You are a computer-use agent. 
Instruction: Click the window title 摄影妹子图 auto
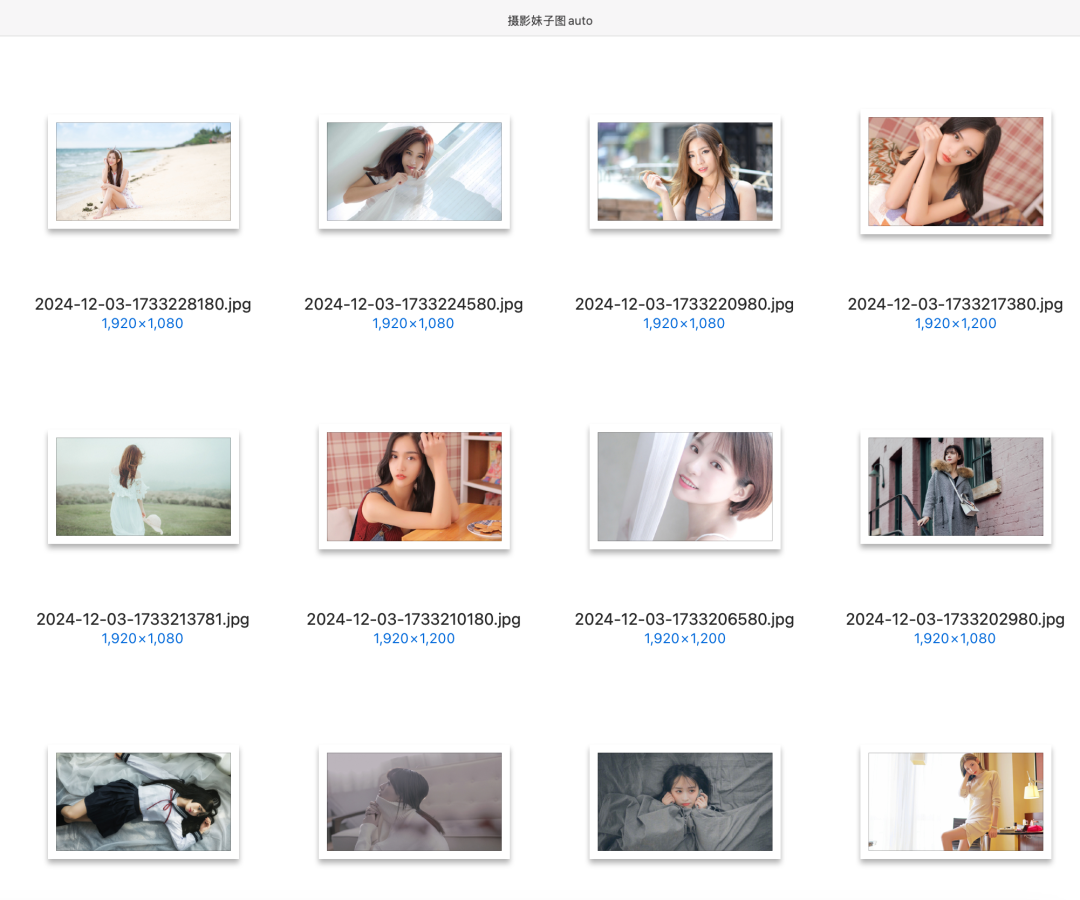(550, 21)
